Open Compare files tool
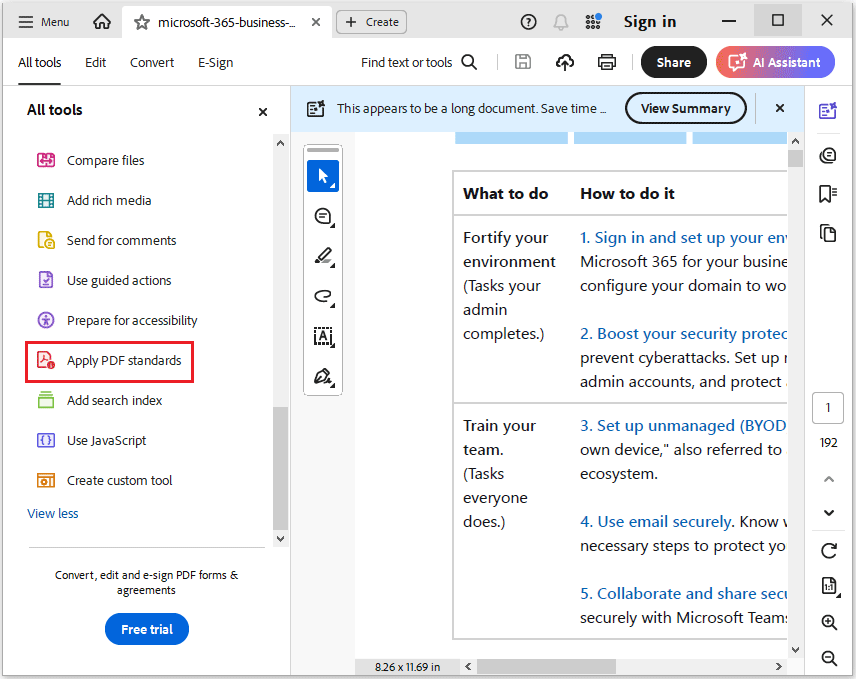Image resolution: width=856 pixels, height=679 pixels. pos(91,160)
